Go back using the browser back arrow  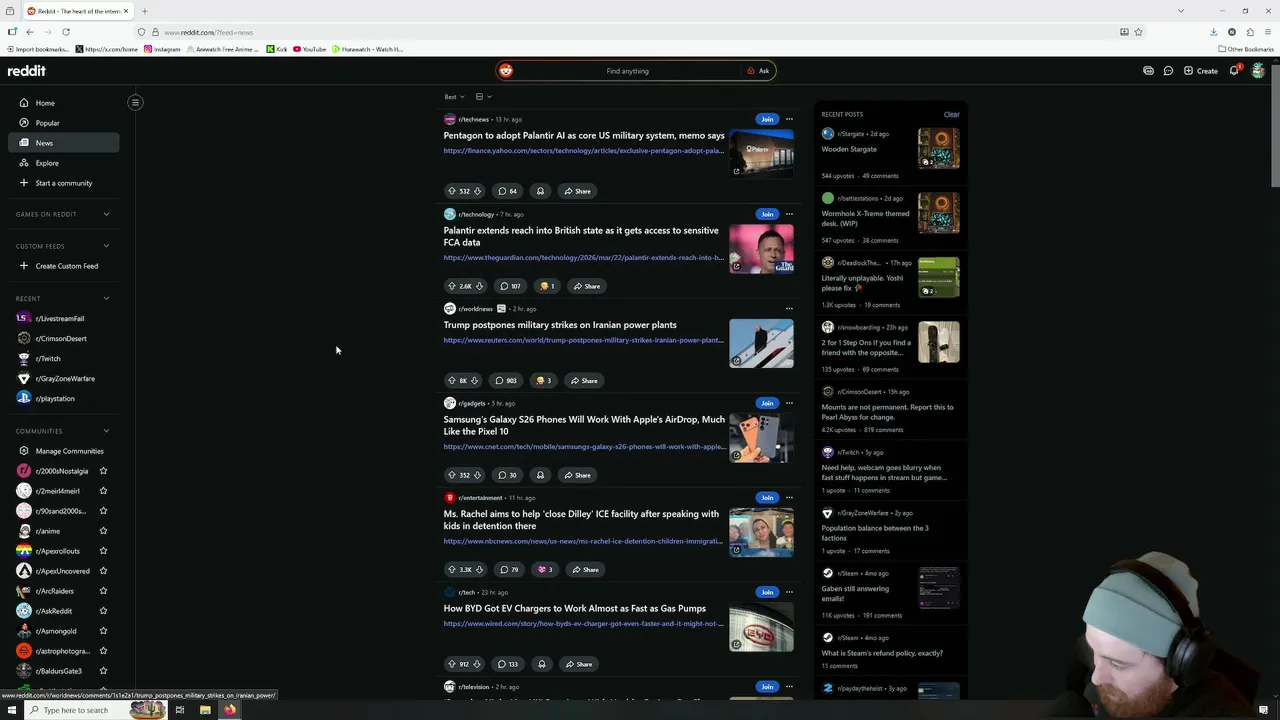[30, 32]
